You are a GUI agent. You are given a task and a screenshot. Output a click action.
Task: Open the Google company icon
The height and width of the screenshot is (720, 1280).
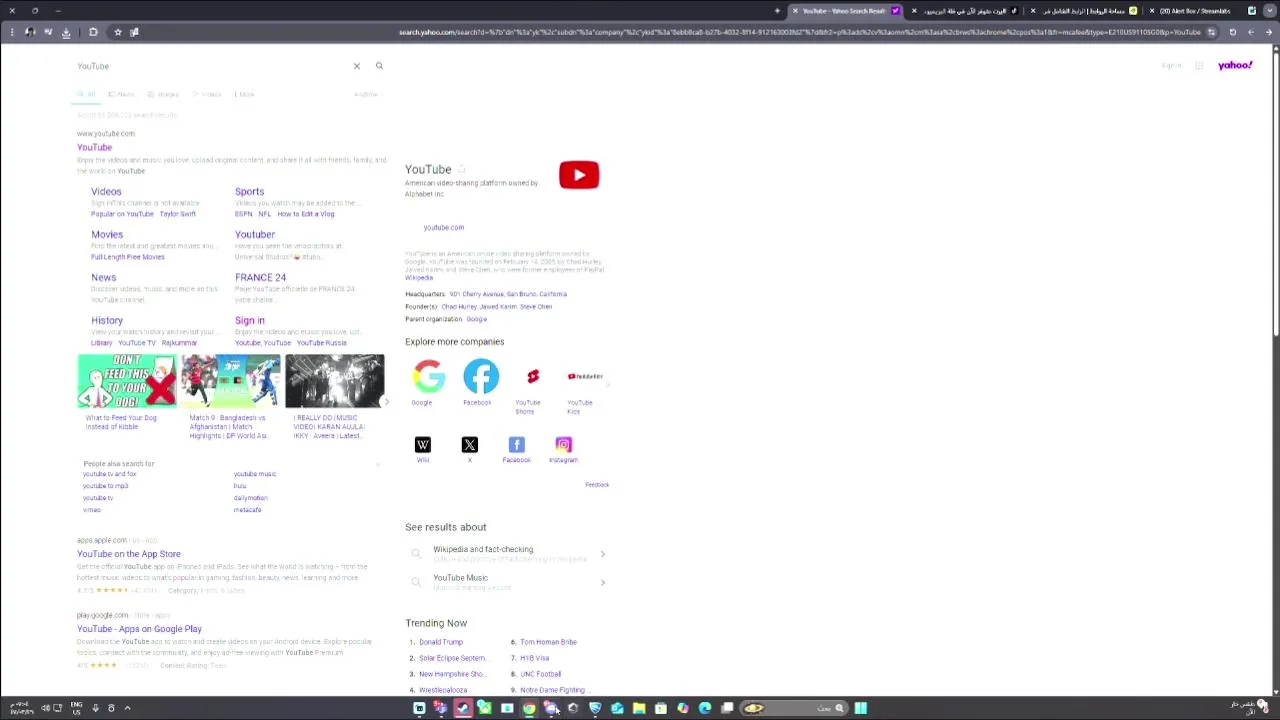[x=428, y=376]
